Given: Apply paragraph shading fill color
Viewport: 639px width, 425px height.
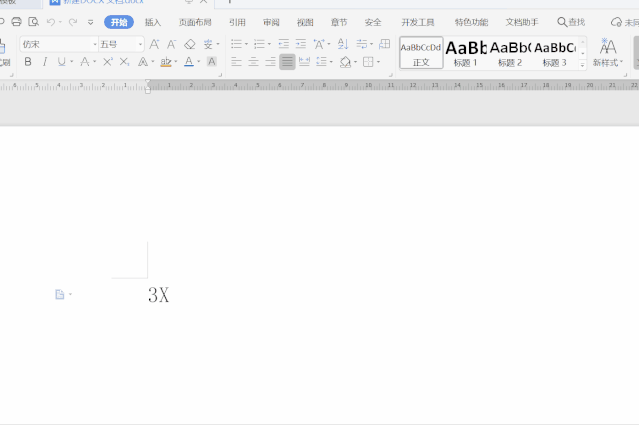Looking at the screenshot, I should pyautogui.click(x=345, y=62).
